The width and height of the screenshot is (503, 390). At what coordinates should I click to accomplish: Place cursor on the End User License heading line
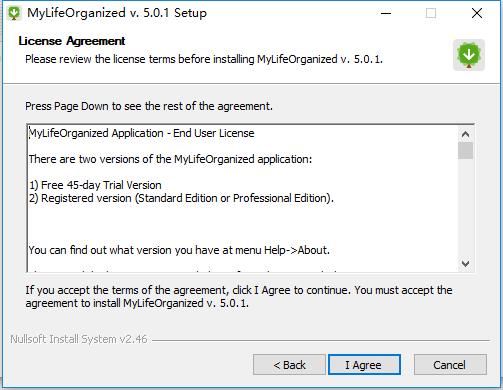point(142,133)
